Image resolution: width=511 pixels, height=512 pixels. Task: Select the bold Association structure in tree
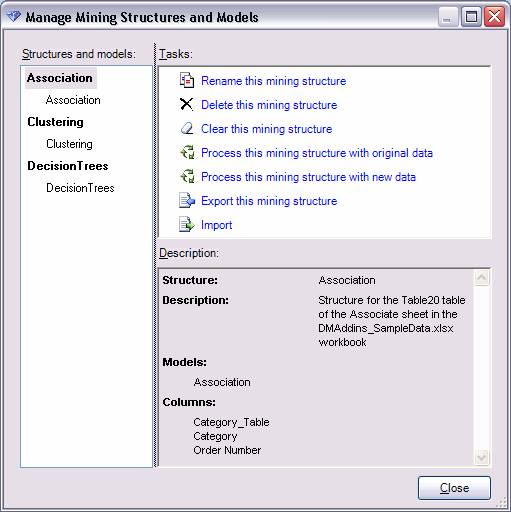pyautogui.click(x=60, y=78)
